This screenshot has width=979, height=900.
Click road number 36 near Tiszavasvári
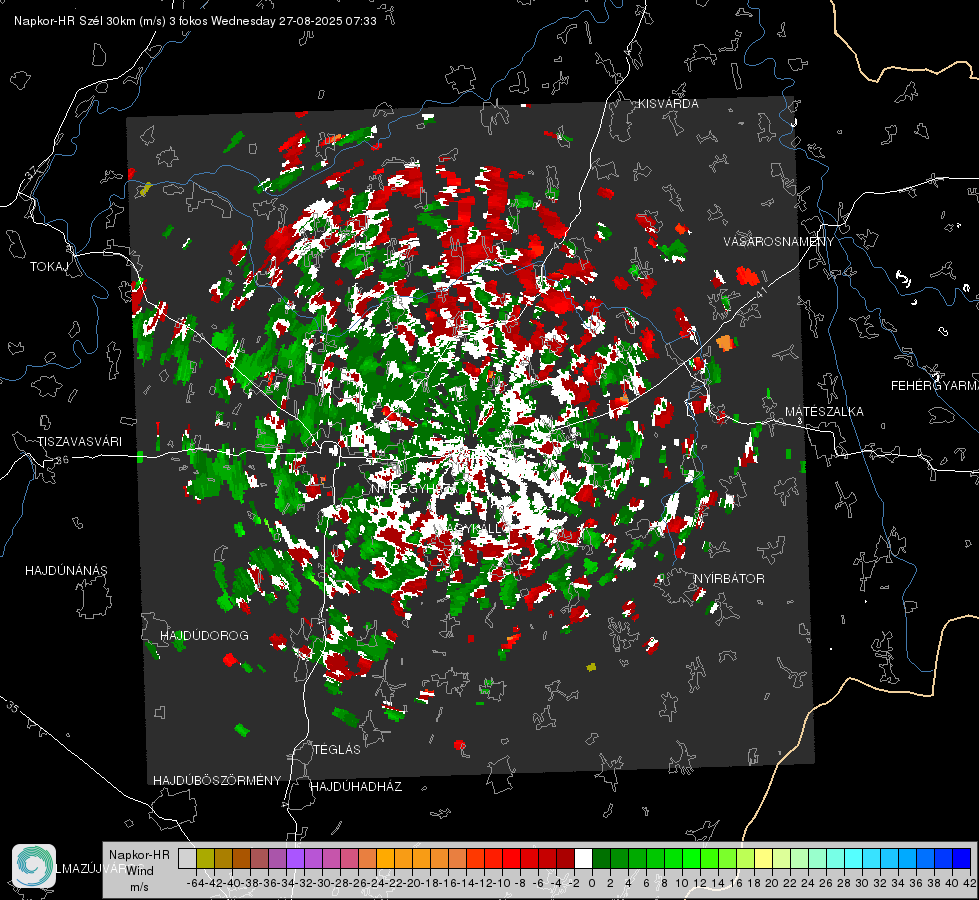(x=62, y=460)
